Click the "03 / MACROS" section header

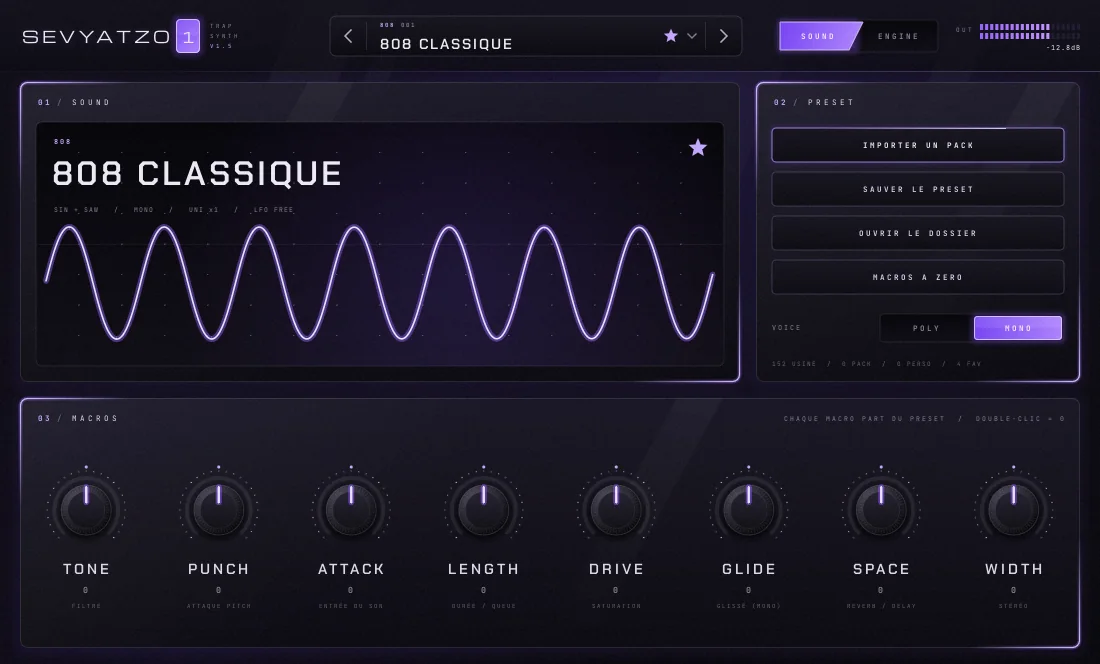pyautogui.click(x=78, y=419)
